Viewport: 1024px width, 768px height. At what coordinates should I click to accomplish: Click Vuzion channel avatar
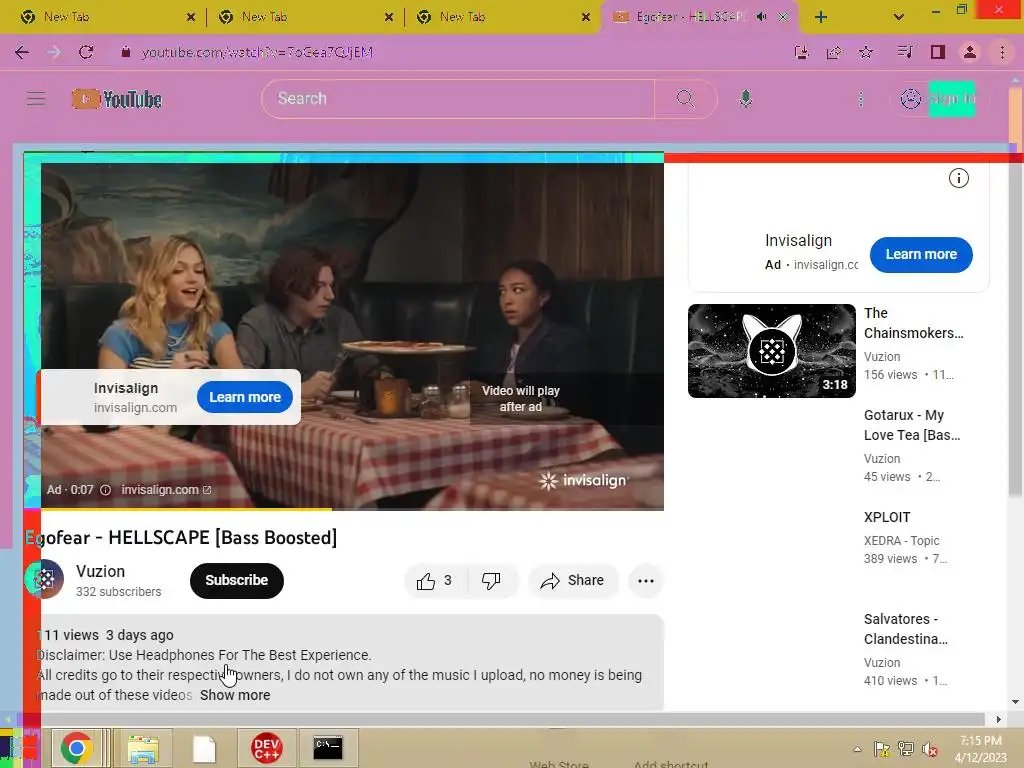click(44, 579)
